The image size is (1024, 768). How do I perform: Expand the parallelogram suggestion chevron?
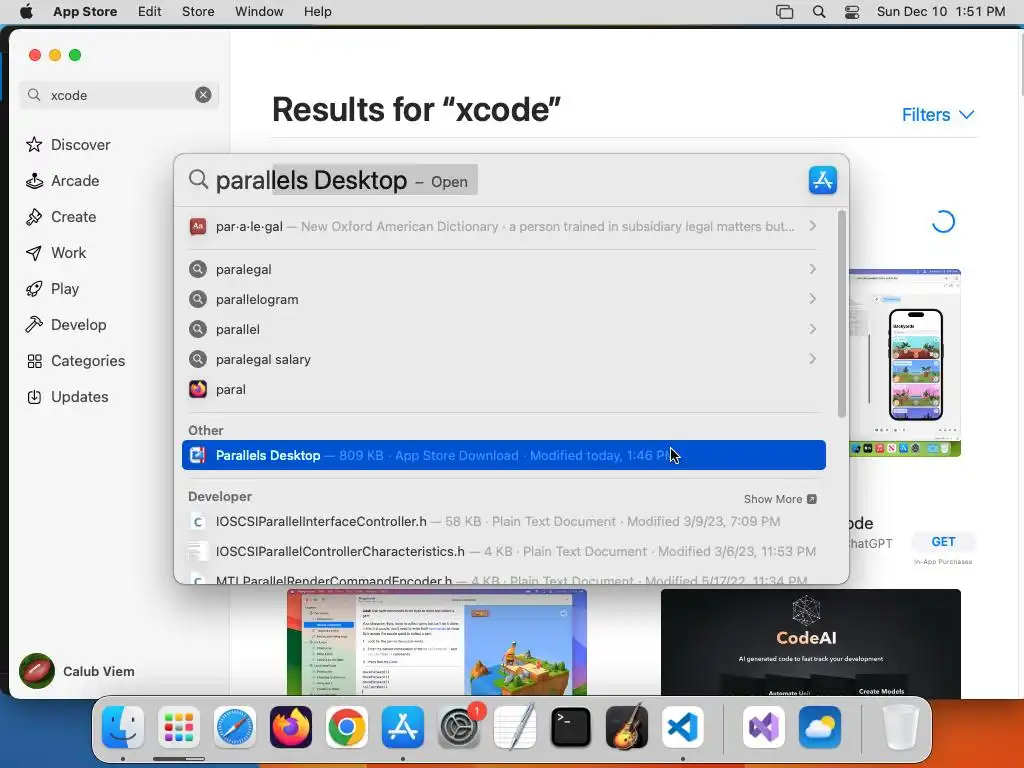click(812, 299)
